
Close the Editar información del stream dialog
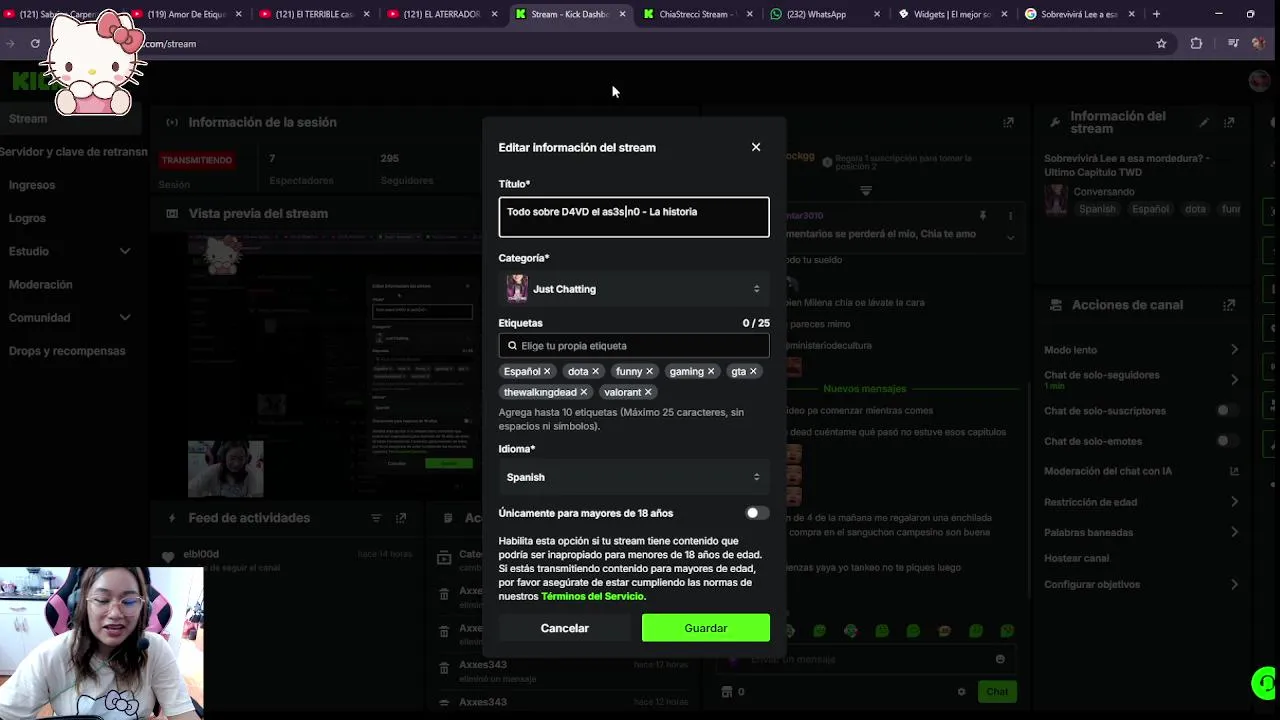[x=756, y=147]
